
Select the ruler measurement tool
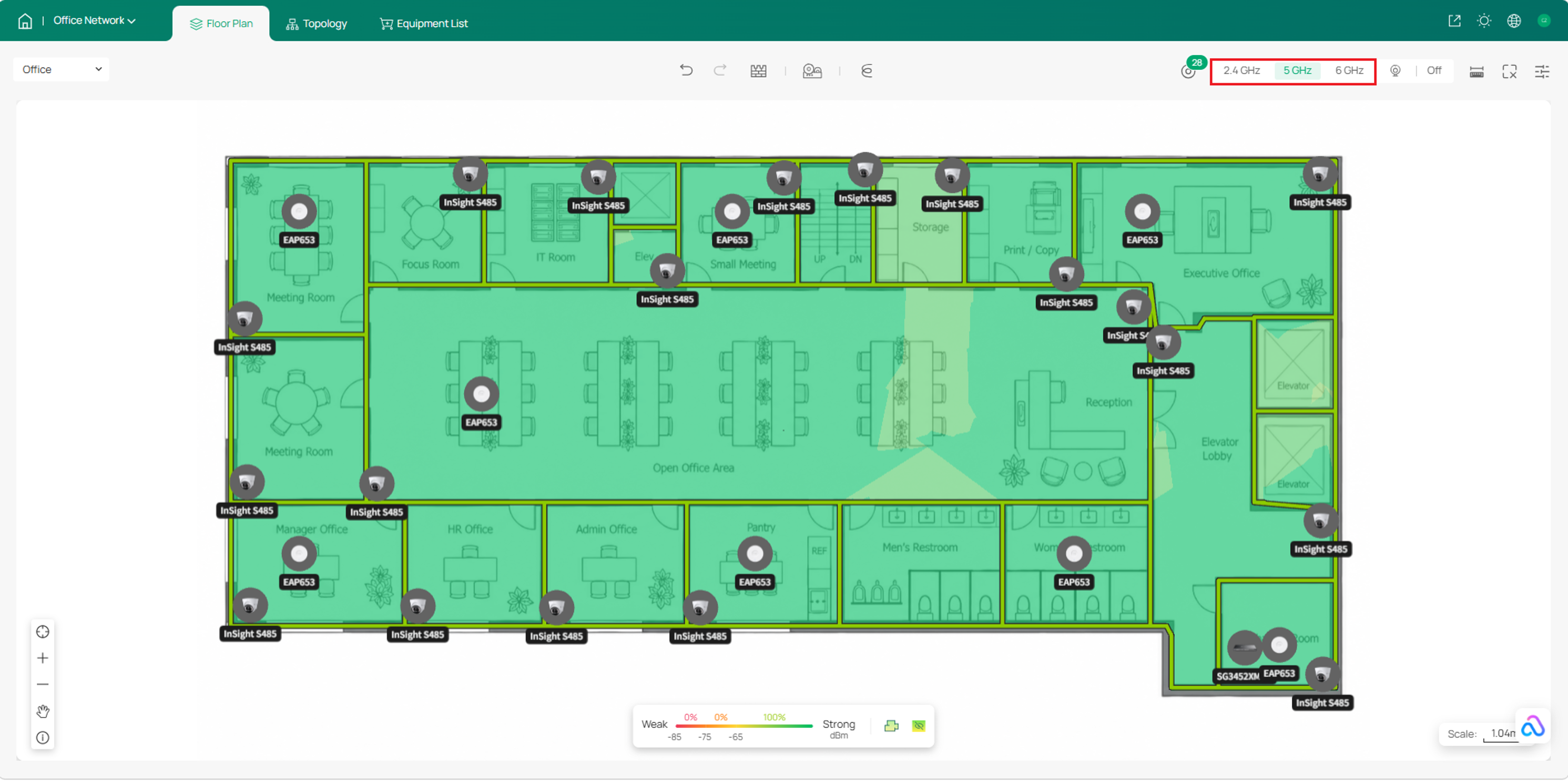coord(1476,71)
